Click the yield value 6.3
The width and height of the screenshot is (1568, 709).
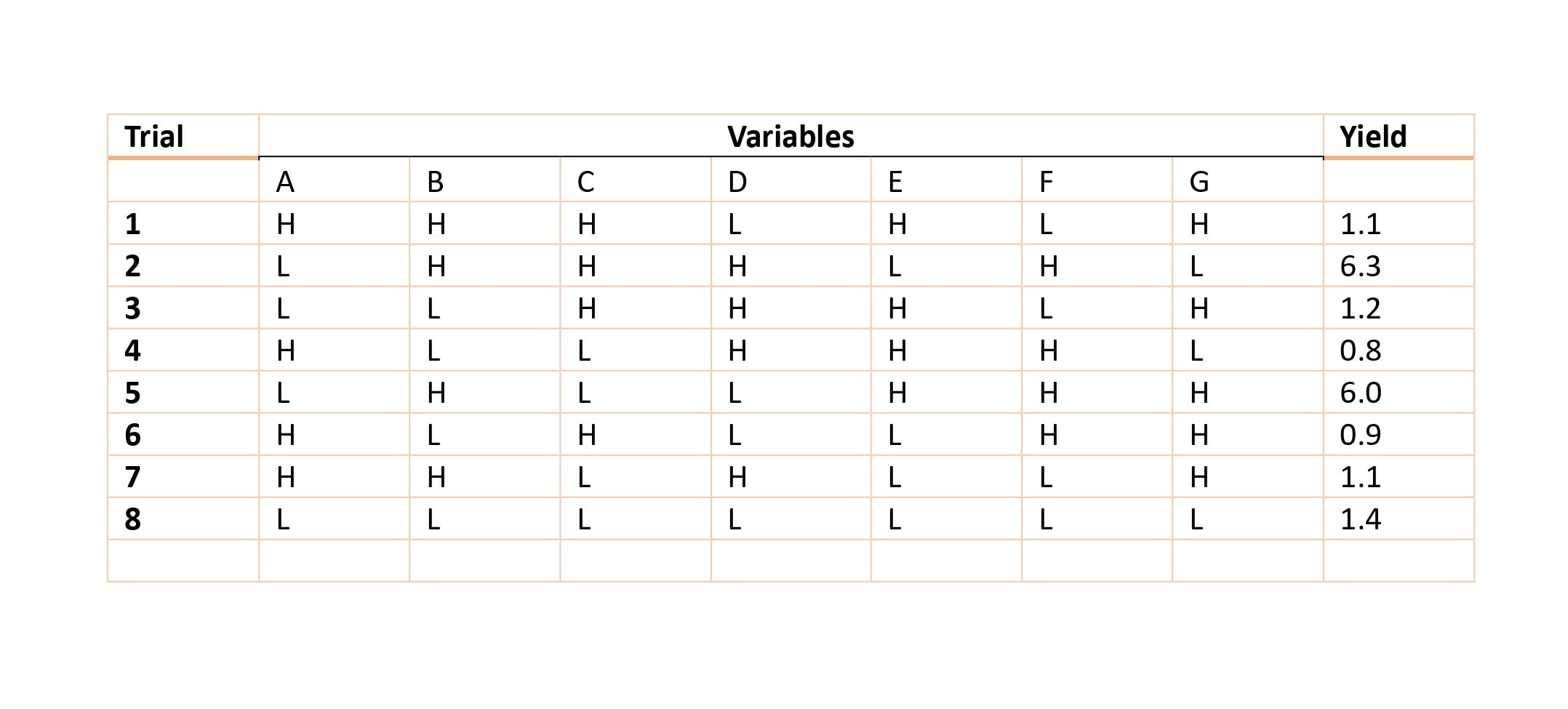tap(1360, 266)
